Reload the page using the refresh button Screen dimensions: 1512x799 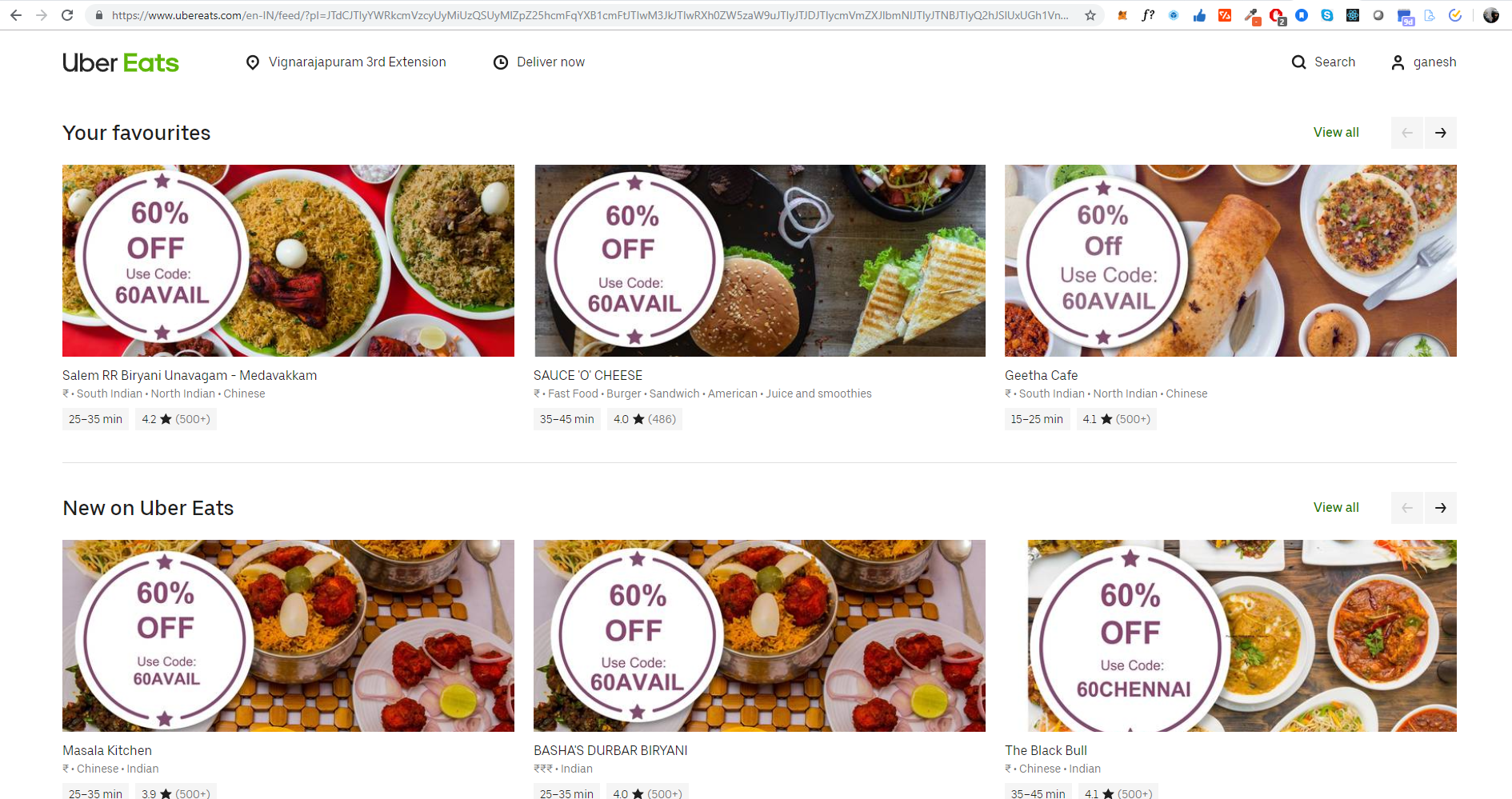(x=67, y=15)
